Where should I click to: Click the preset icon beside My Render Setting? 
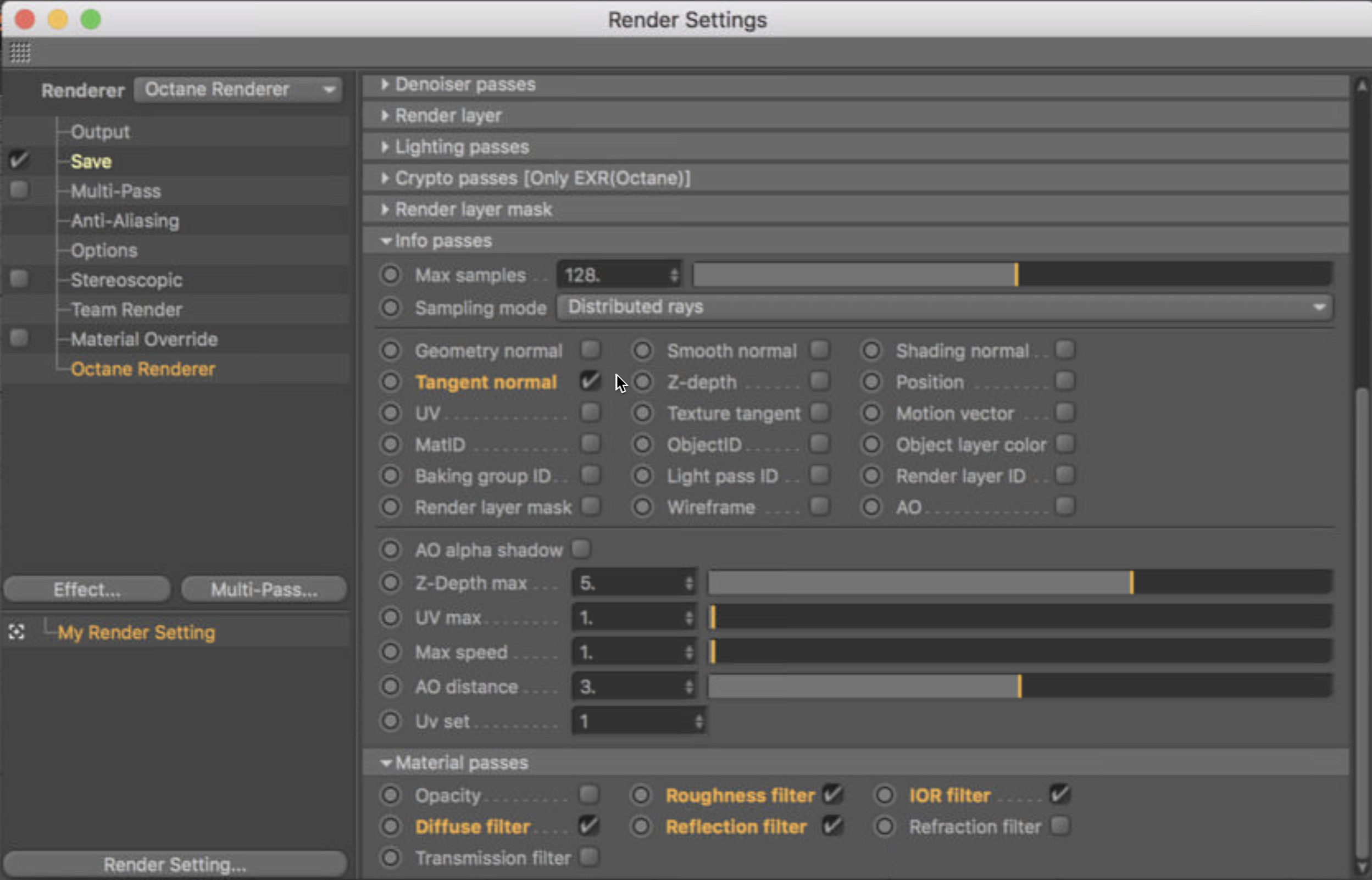(x=16, y=632)
